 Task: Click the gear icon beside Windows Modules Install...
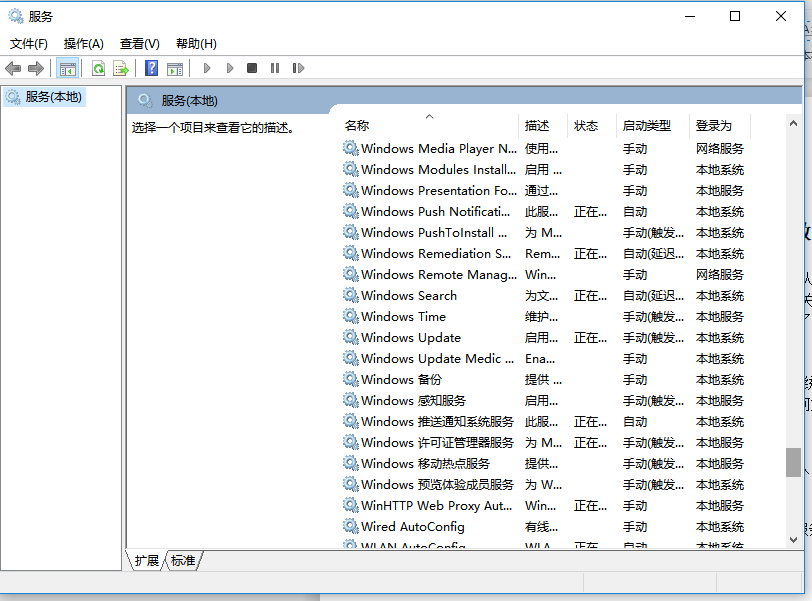coord(351,169)
